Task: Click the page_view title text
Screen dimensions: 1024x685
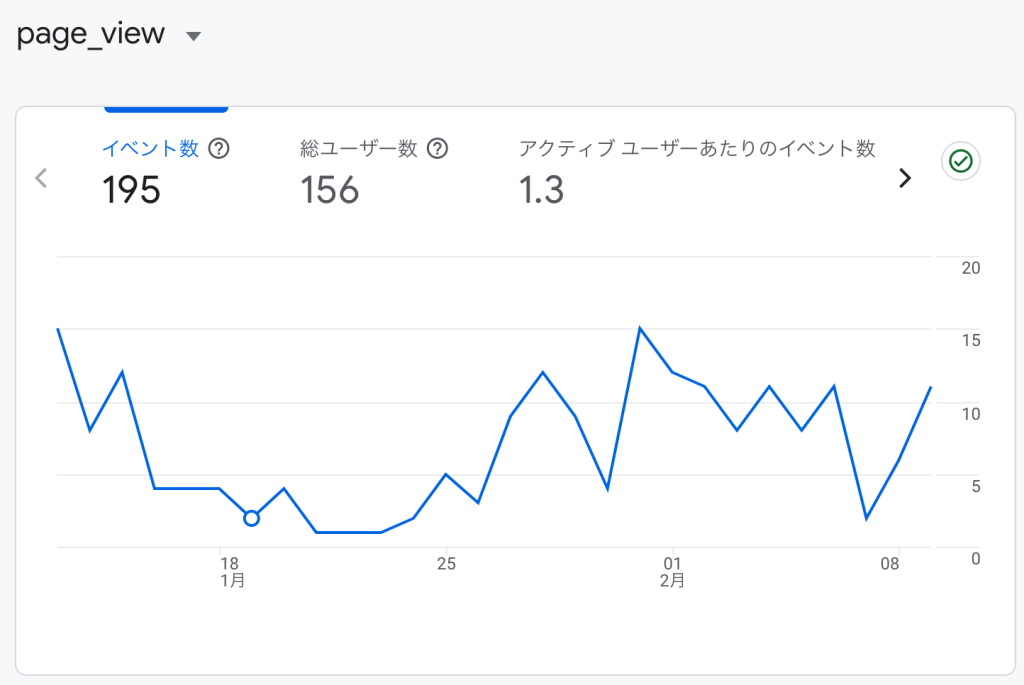Action: [x=90, y=34]
